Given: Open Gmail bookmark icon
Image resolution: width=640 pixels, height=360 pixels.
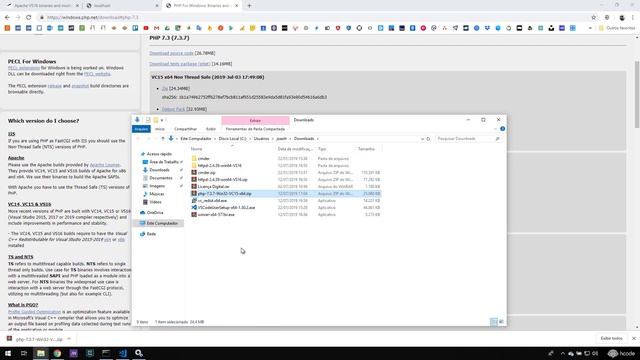Looking at the screenshot, I should click(156, 28).
